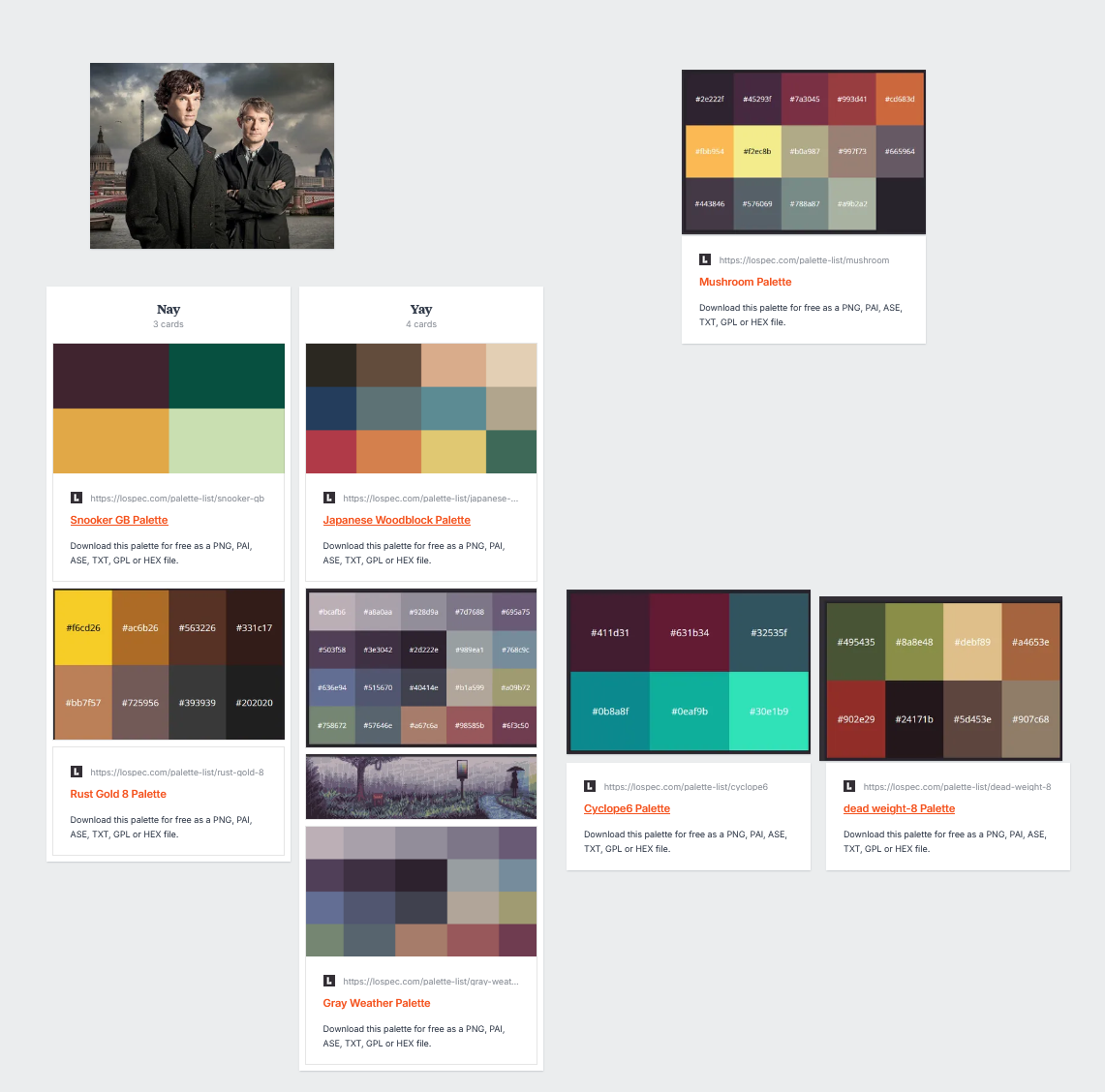Pick the #411d31 swatch in Cyclope6
The image size is (1105, 1092).
610,633
